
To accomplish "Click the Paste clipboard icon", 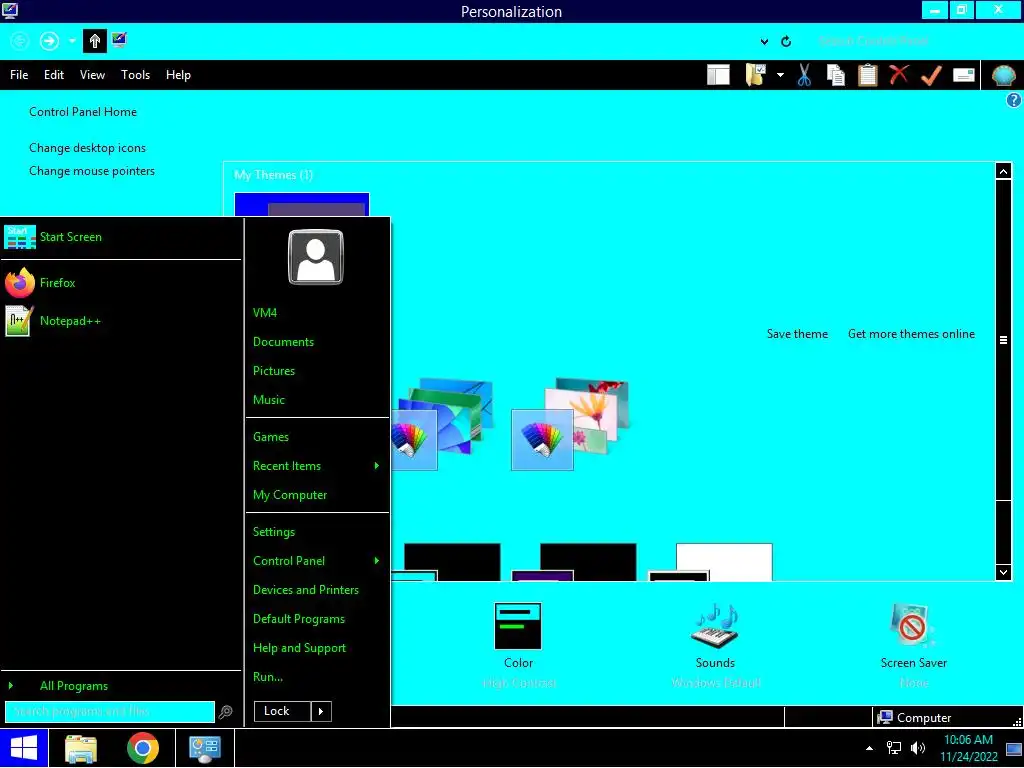I will point(867,75).
